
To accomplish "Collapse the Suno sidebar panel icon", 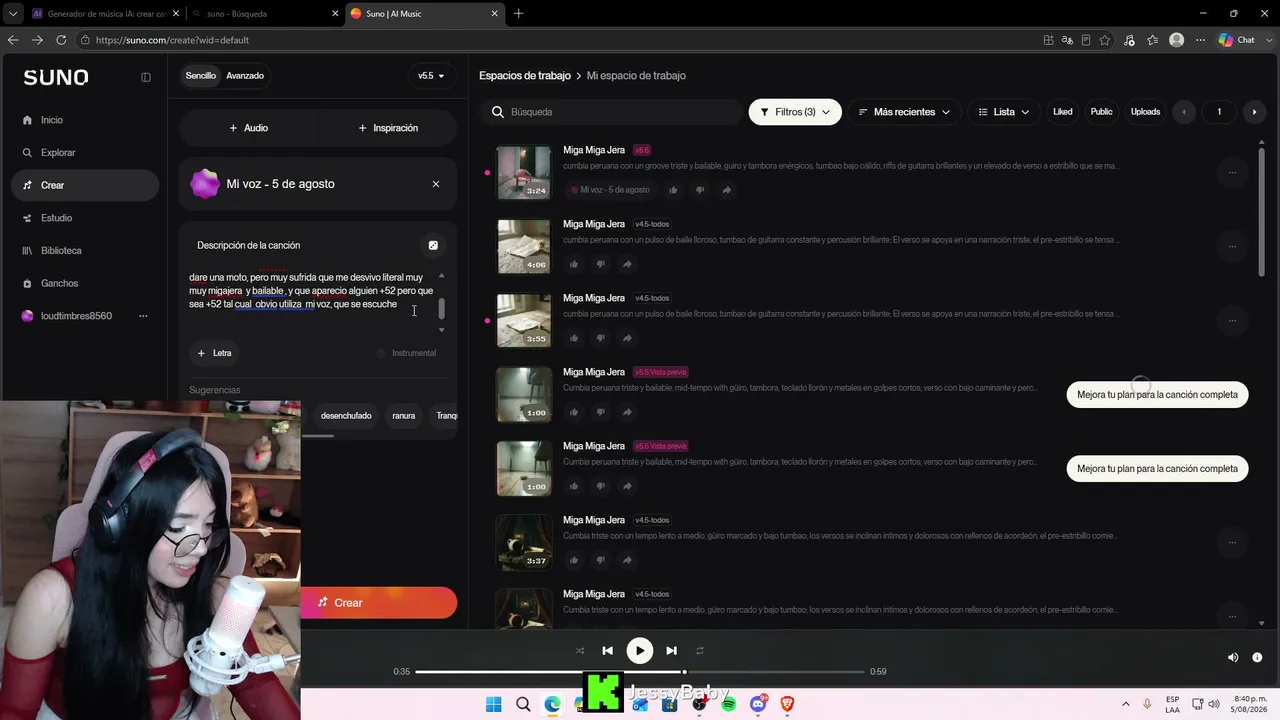I will (146, 77).
